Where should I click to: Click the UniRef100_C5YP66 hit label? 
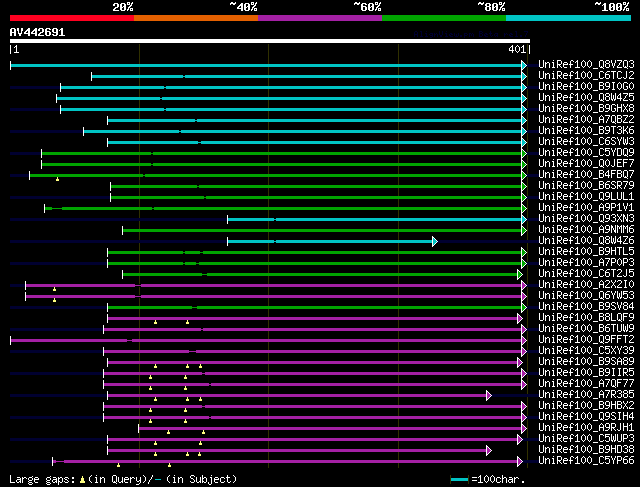(586, 461)
